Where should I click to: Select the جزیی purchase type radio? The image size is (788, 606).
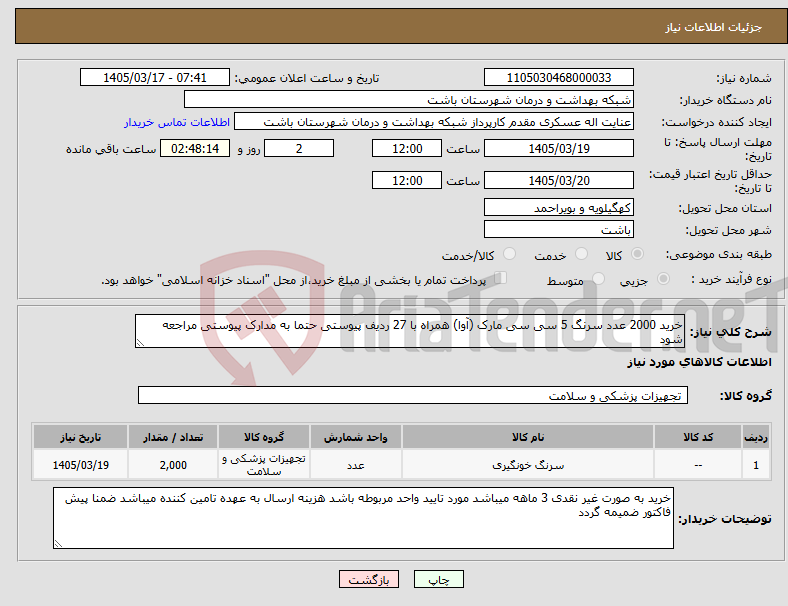pos(663,278)
